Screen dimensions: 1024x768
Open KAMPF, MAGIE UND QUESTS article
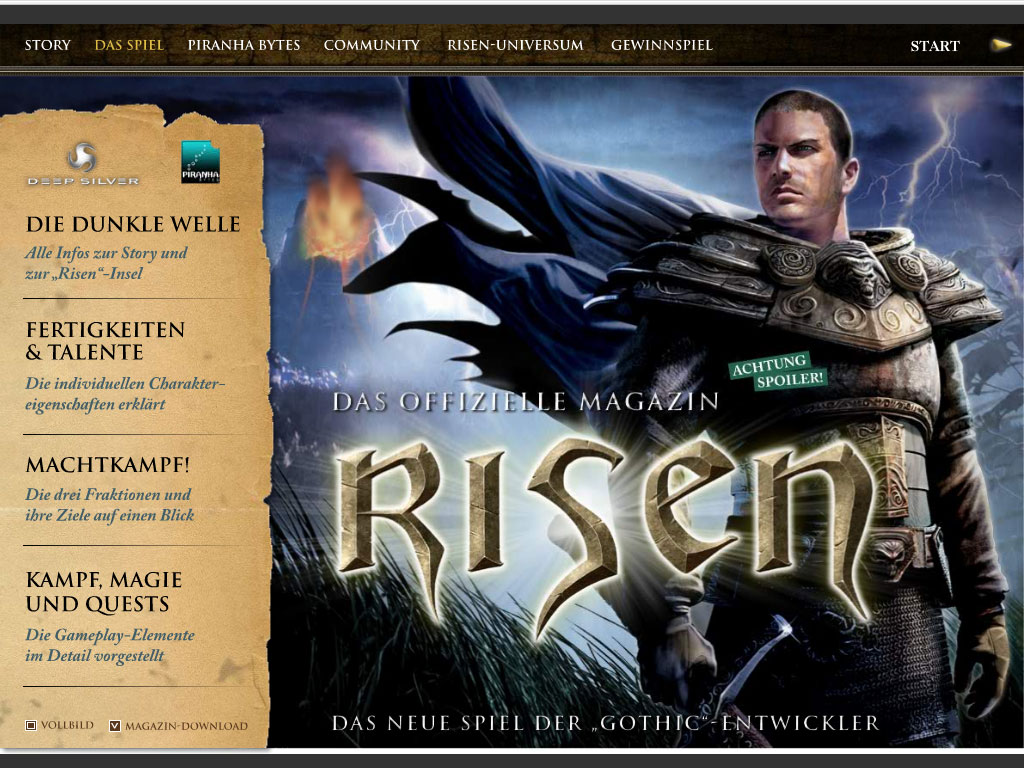click(x=104, y=592)
